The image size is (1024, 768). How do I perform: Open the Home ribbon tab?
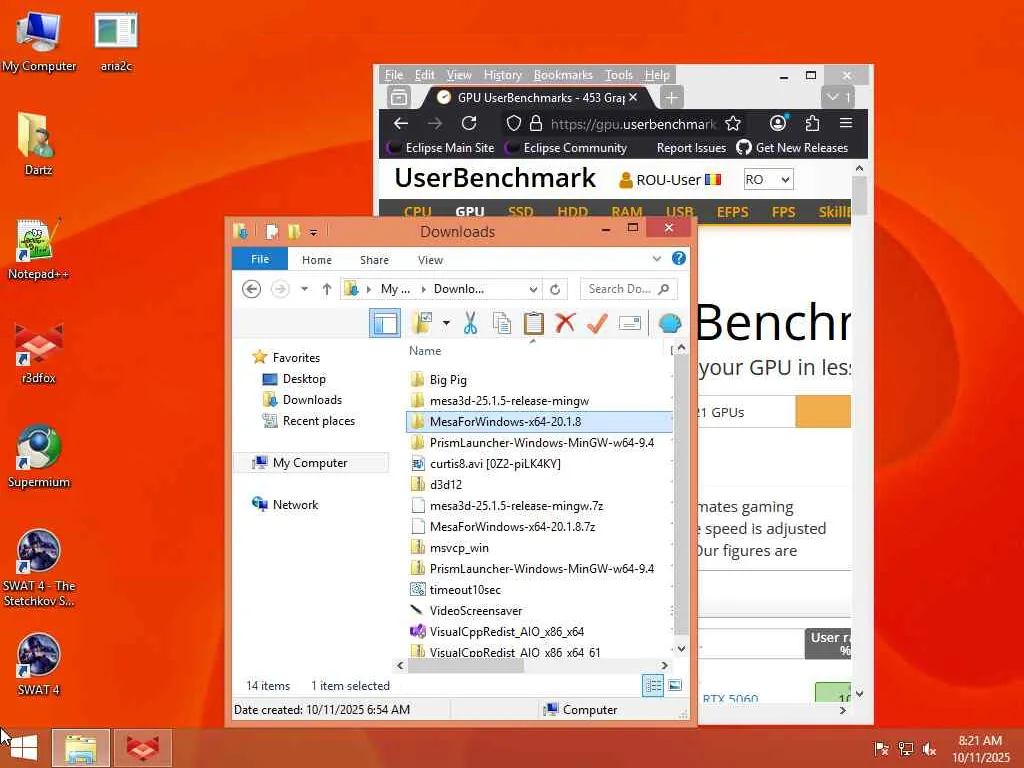(x=317, y=260)
